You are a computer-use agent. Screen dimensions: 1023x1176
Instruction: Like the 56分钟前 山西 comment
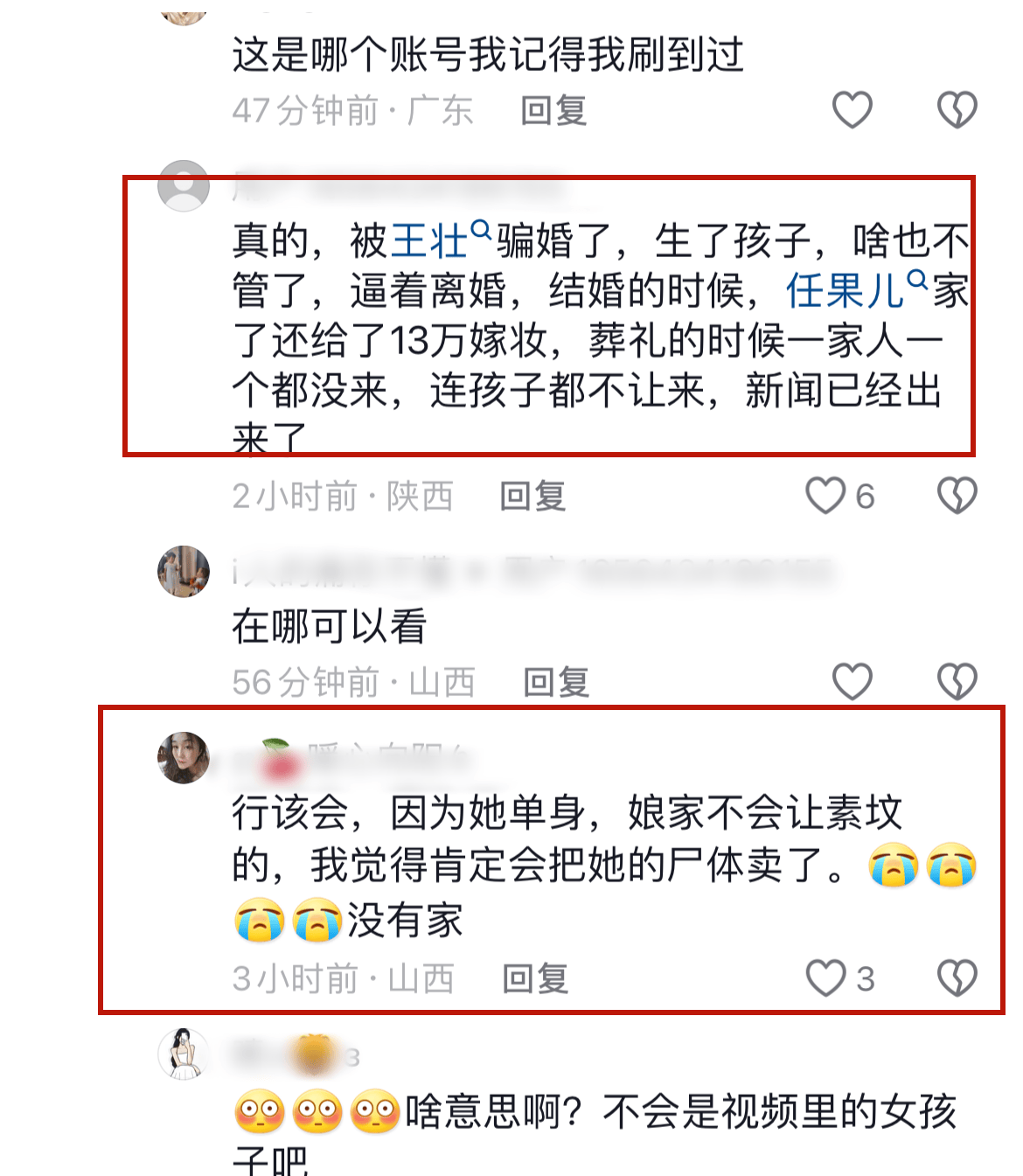852,682
